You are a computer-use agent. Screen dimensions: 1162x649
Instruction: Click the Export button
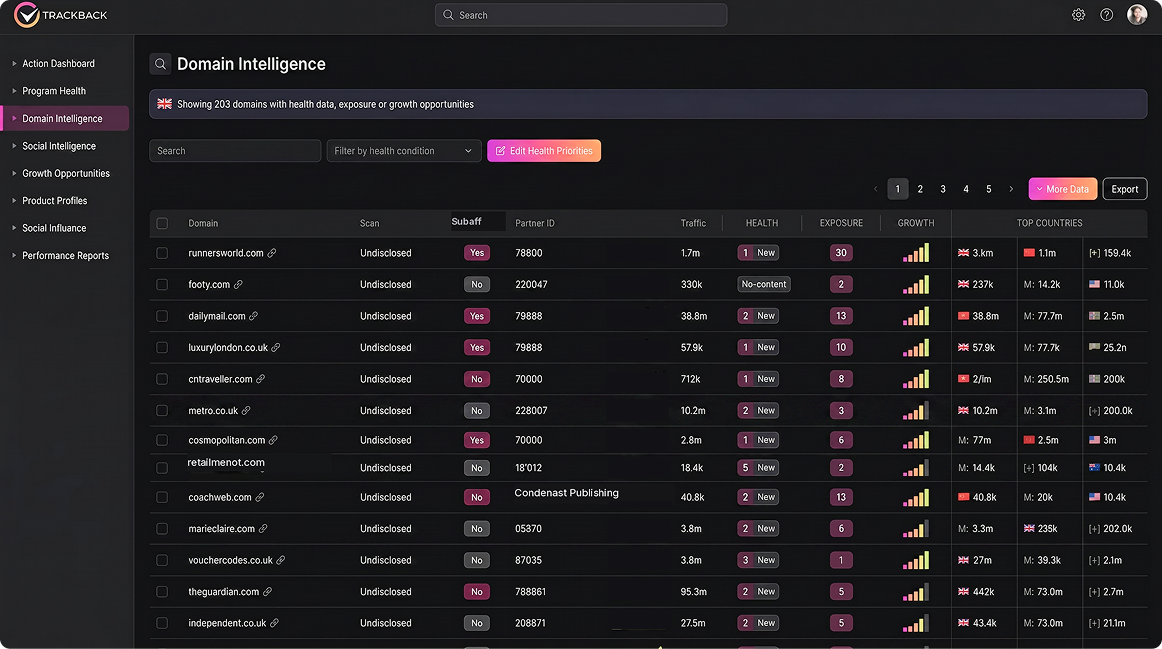pos(1125,189)
